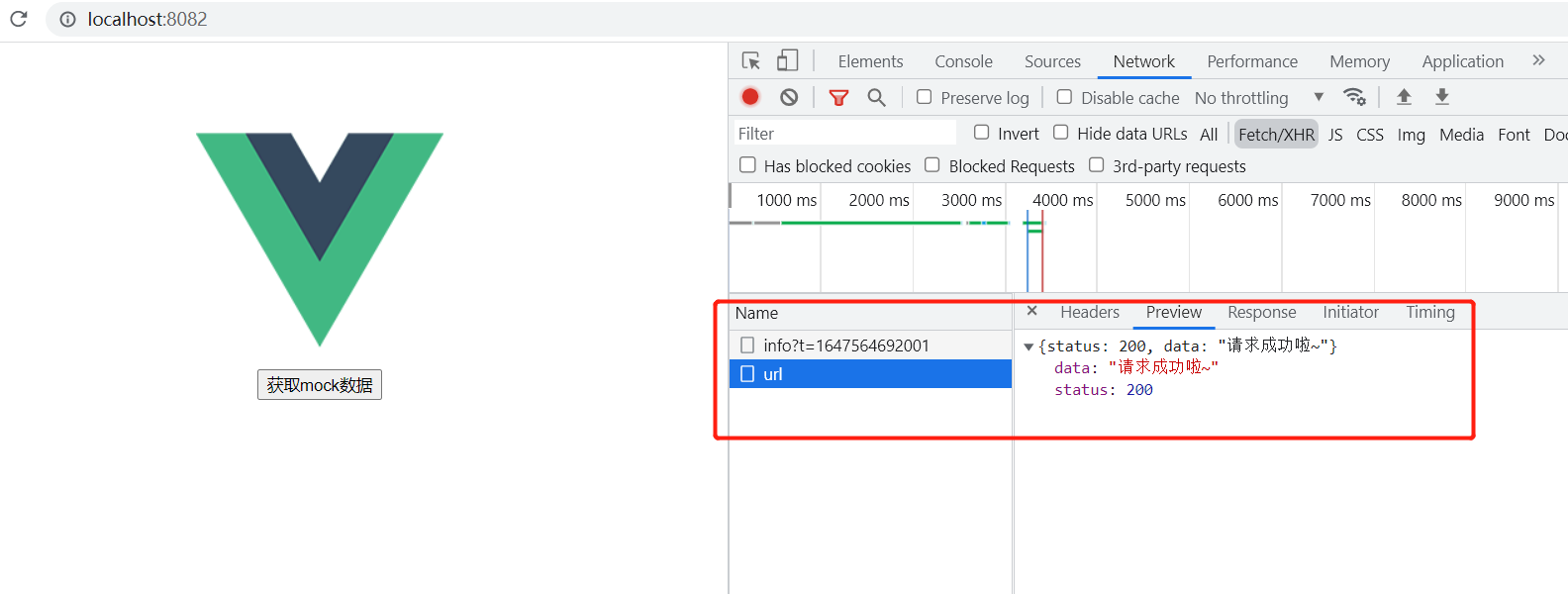Viewport: 1568px width, 594px height.
Task: Open the Application tab
Action: (x=1462, y=61)
